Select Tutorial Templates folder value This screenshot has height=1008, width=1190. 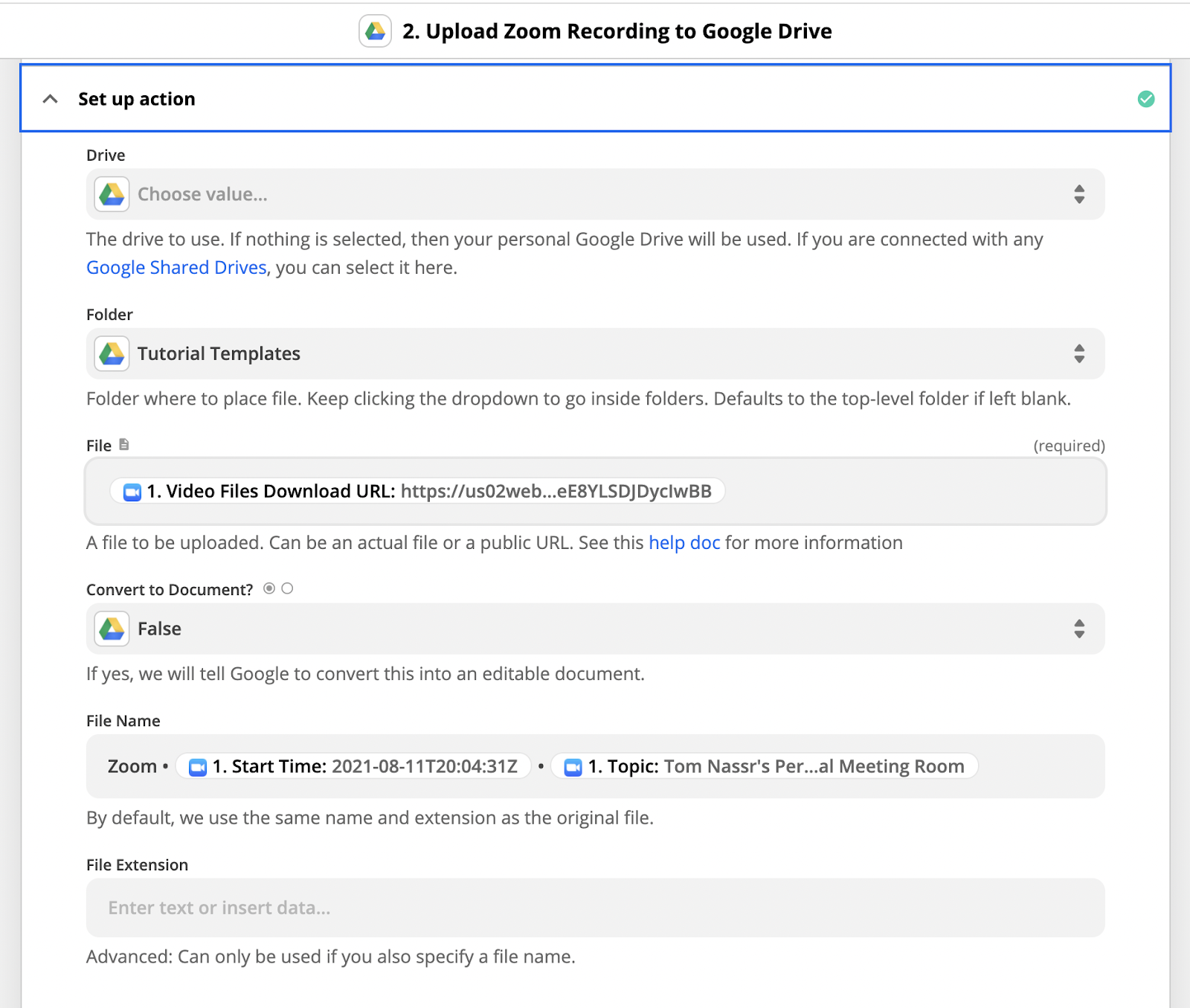point(219,353)
